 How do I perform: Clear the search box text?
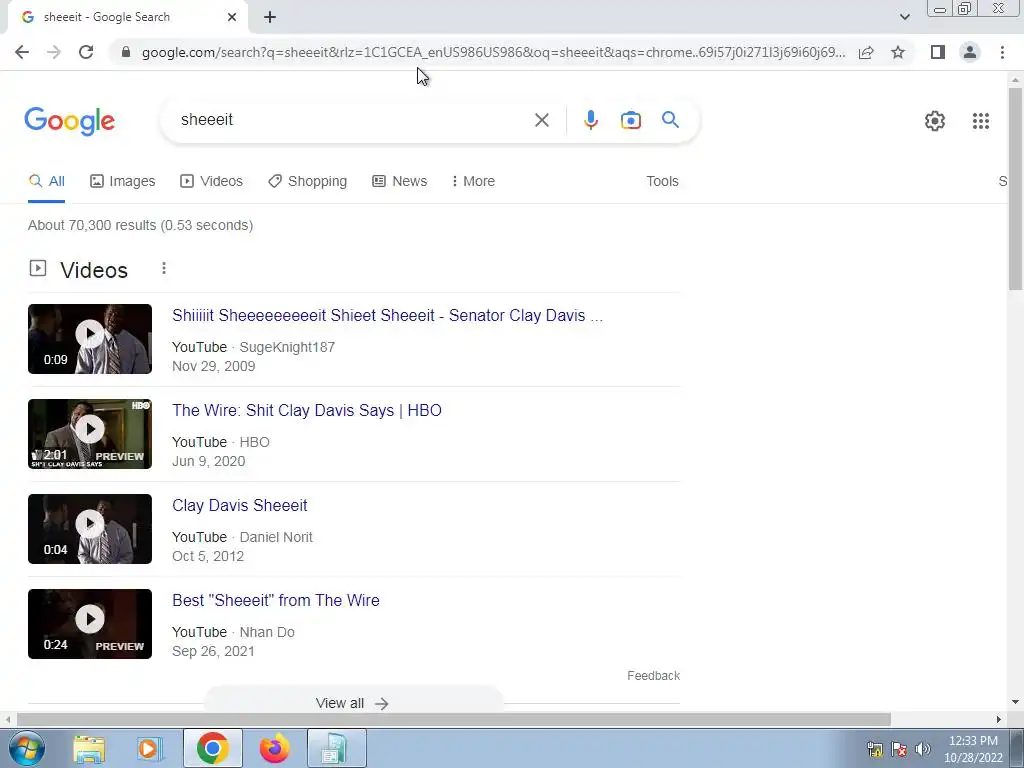click(541, 120)
